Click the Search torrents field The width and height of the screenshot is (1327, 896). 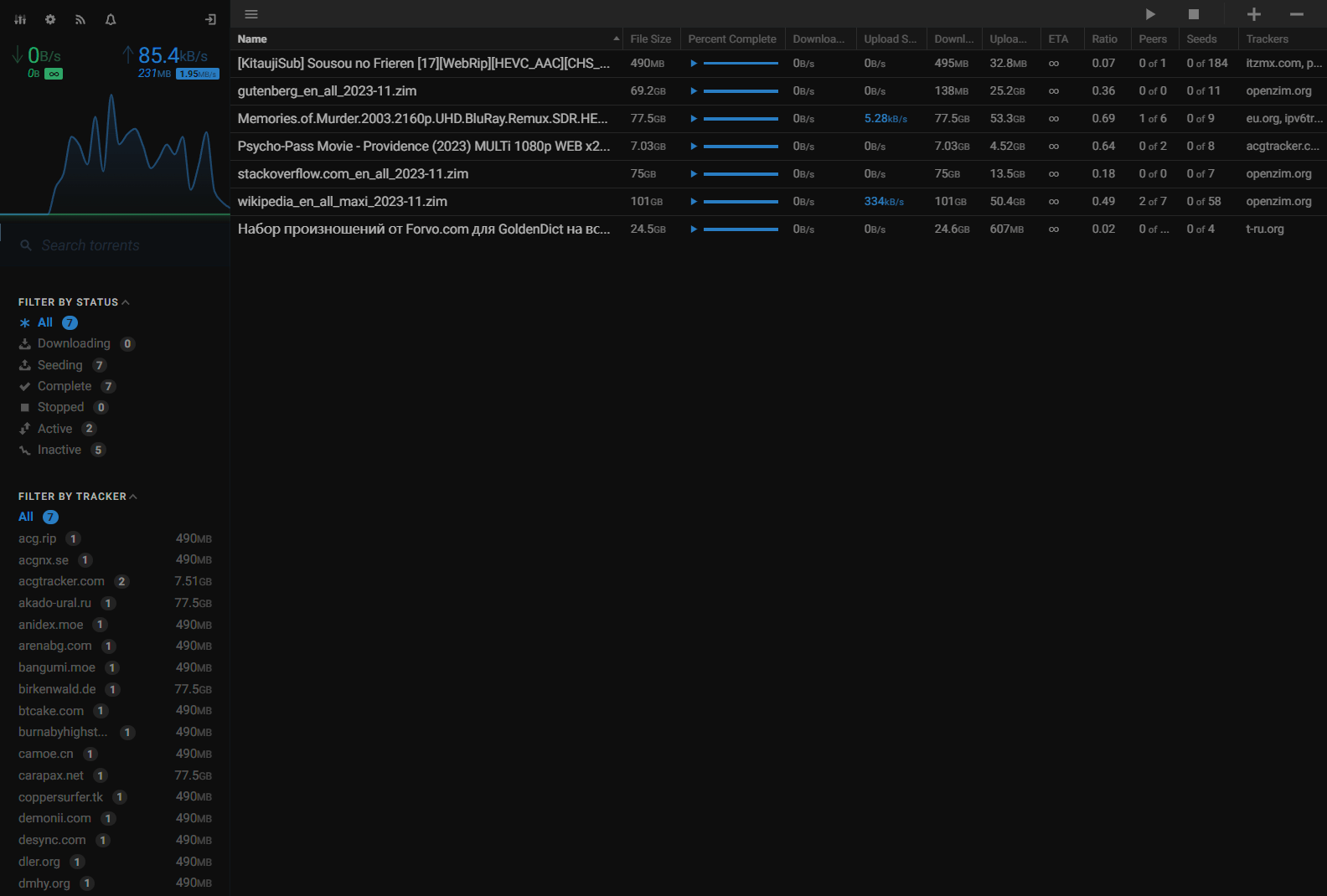tap(115, 245)
